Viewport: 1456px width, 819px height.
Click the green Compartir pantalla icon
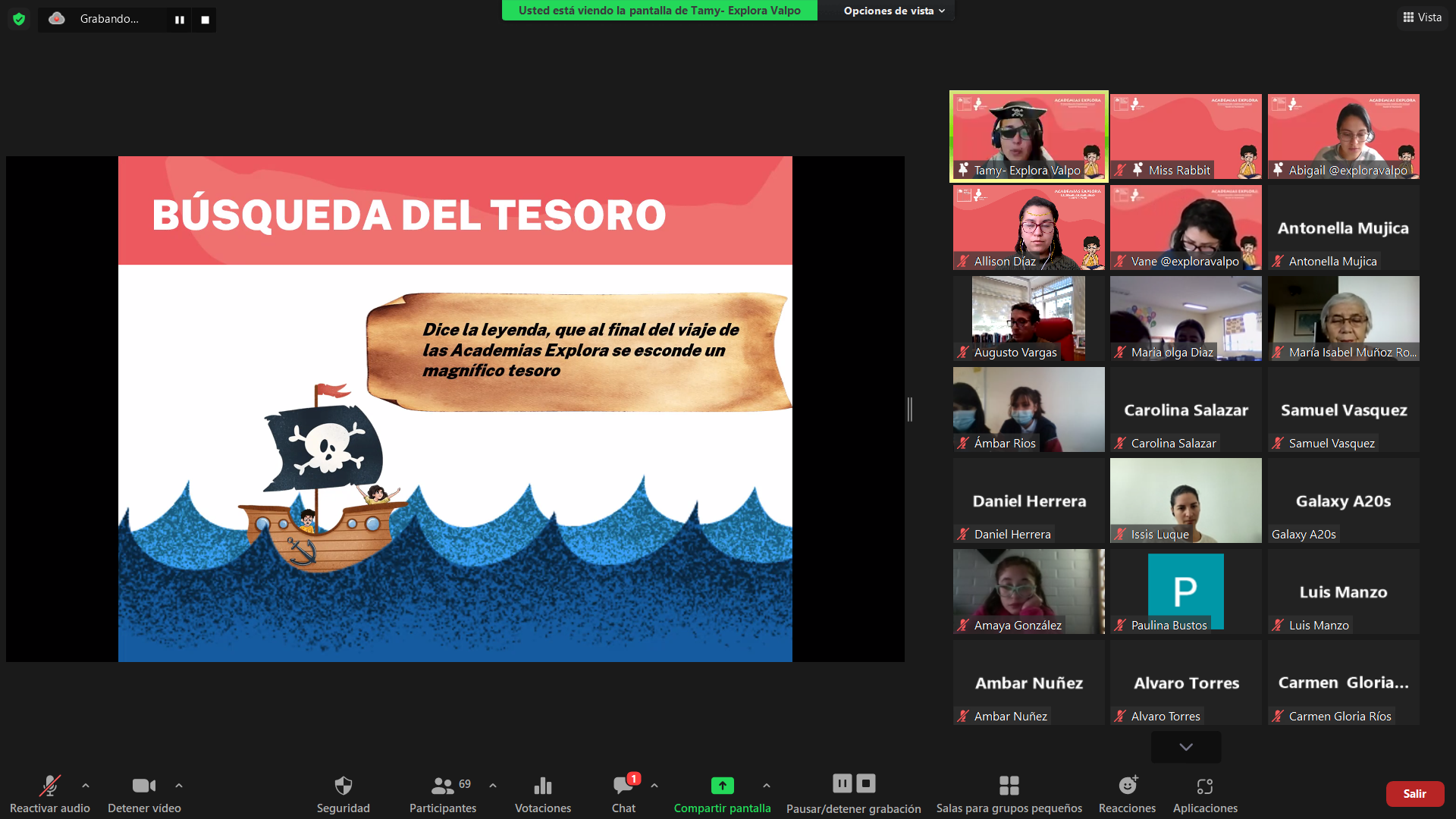[722, 786]
